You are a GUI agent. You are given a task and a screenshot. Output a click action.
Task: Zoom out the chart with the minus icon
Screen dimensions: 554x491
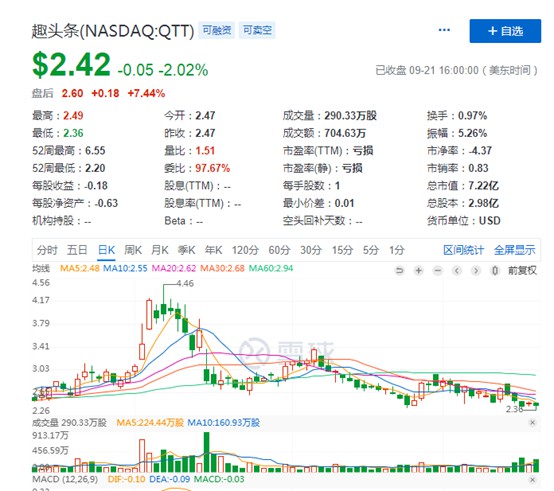point(438,271)
